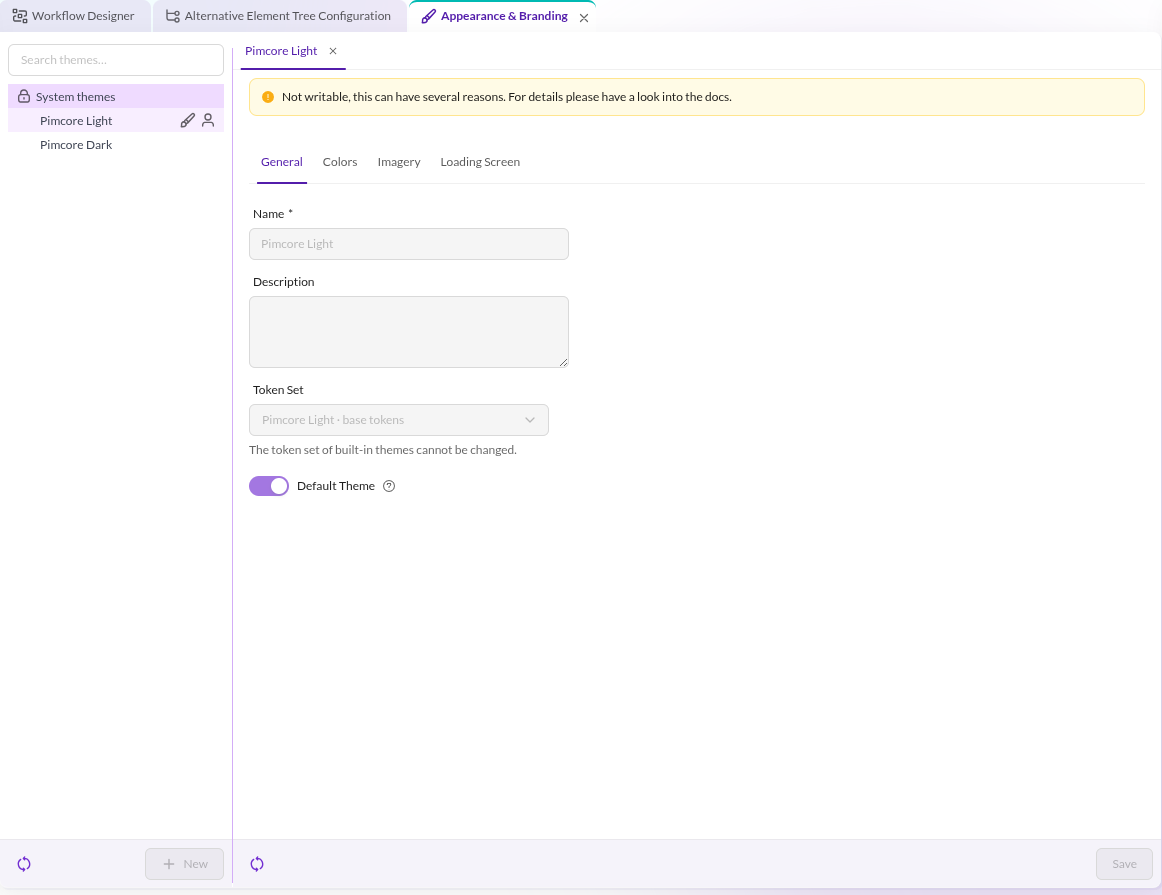This screenshot has height=895, width=1162.
Task: Toggle the Default Theme switch
Action: (x=269, y=486)
